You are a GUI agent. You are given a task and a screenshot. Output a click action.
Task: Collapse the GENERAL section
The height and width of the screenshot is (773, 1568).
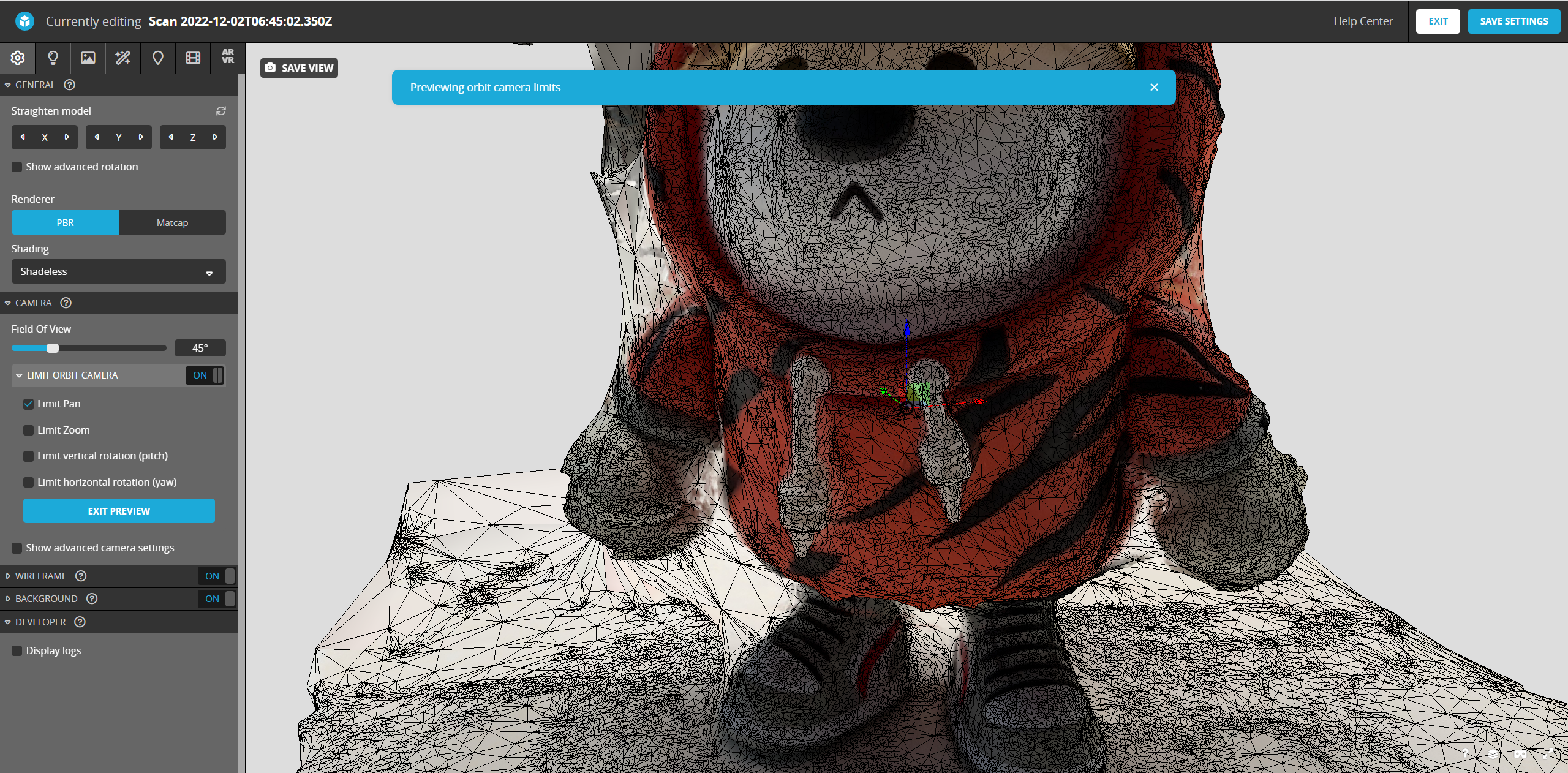[35, 85]
